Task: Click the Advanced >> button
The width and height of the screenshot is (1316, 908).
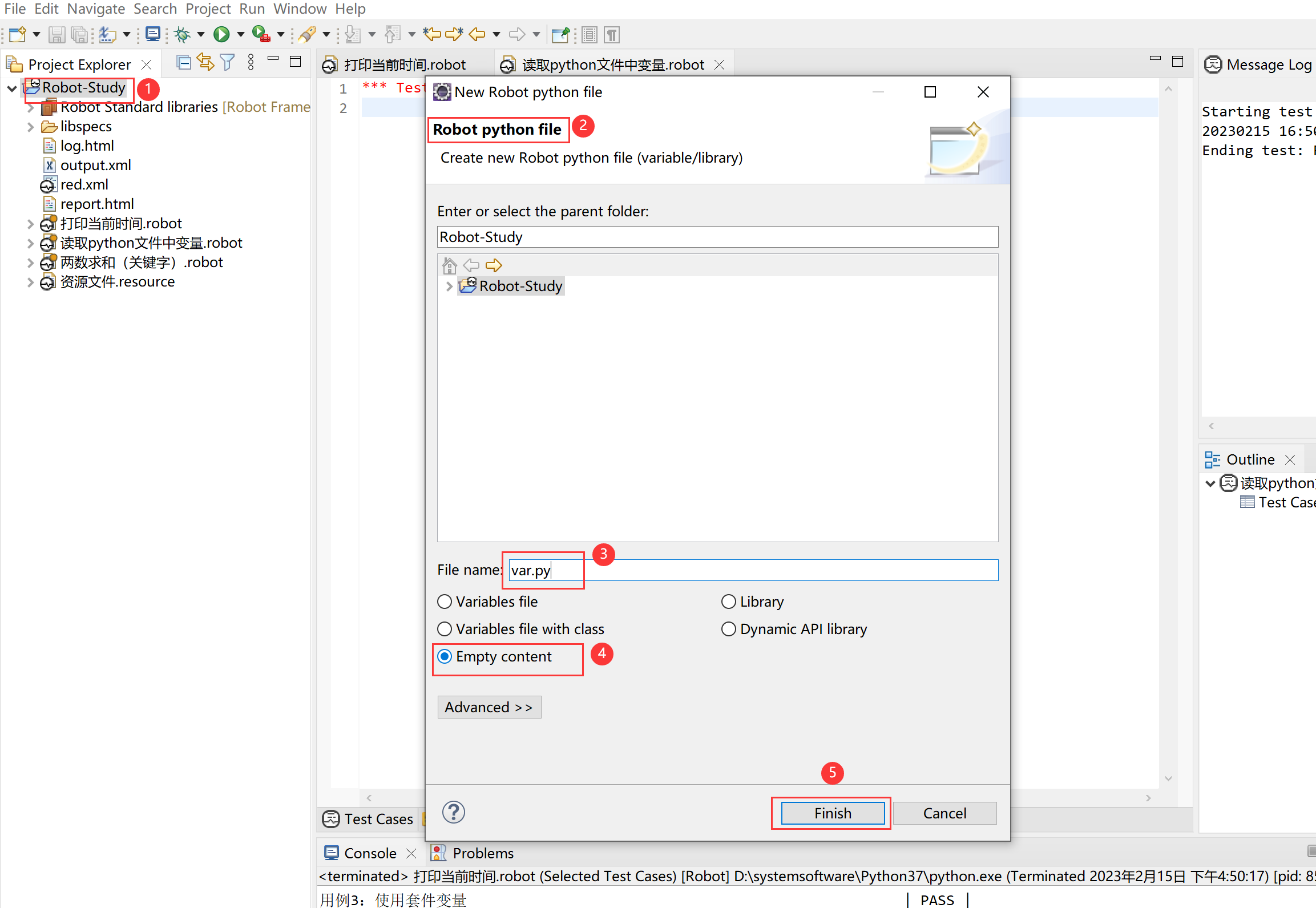Action: click(x=489, y=707)
